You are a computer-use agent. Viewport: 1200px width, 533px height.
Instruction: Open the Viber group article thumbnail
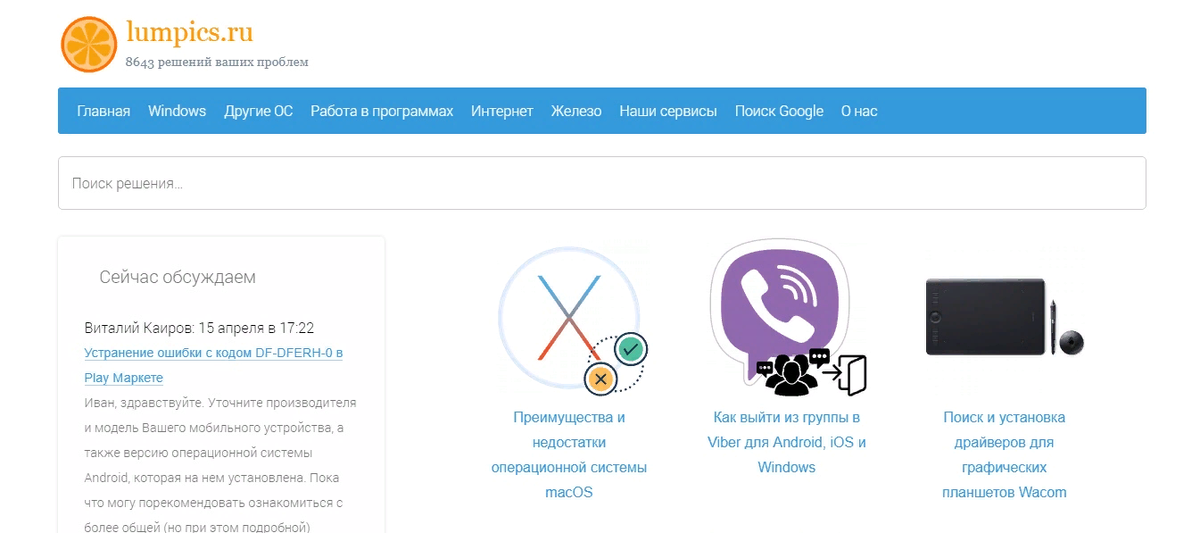click(x=787, y=318)
